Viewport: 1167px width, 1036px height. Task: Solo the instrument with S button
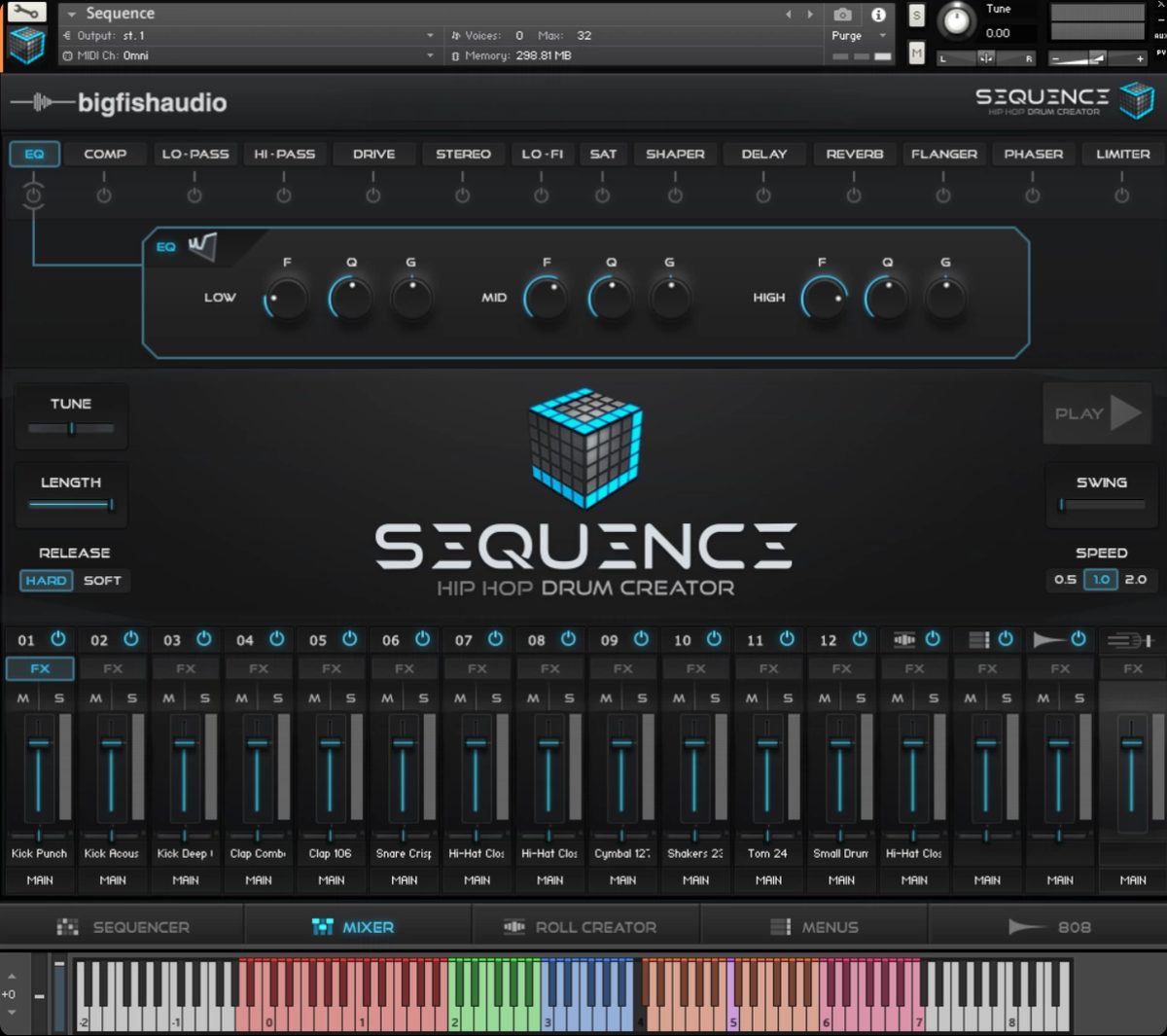916,16
